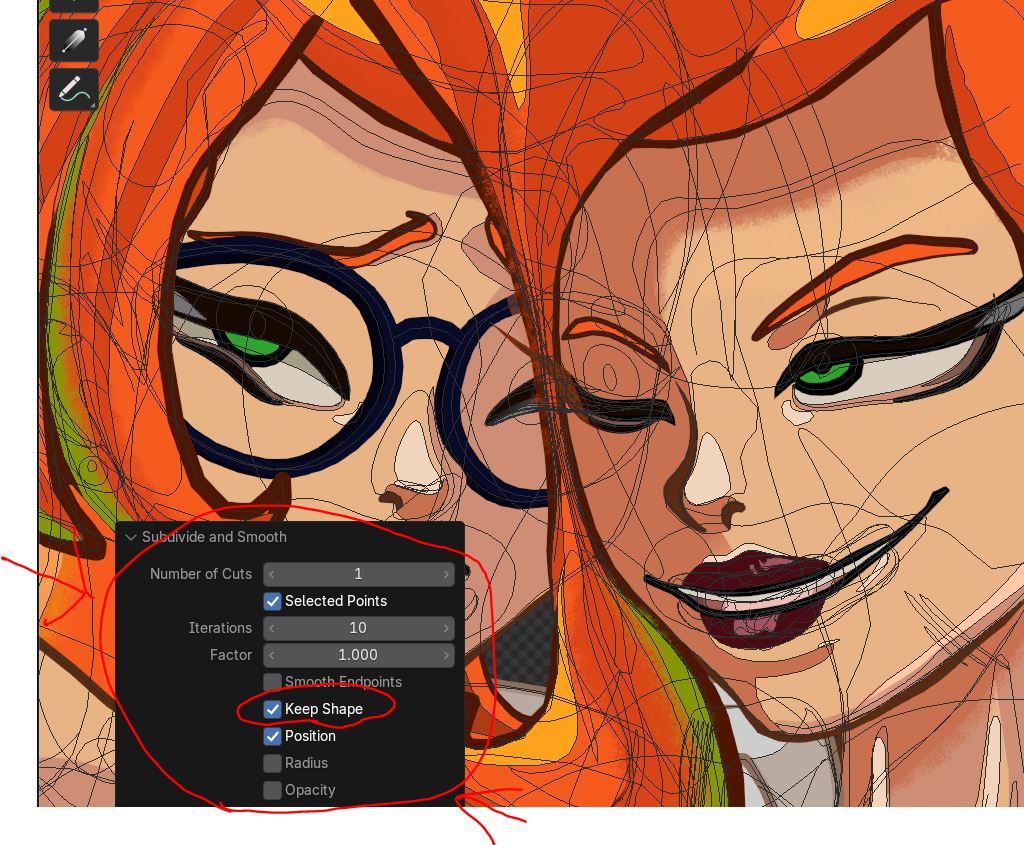Click the "Number of Cuts" label text

200,574
